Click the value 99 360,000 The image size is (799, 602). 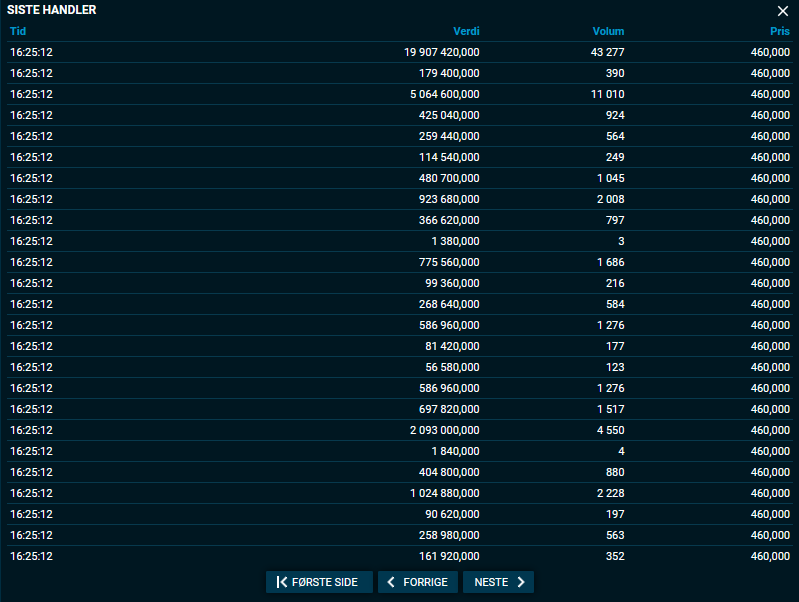pyautogui.click(x=452, y=283)
